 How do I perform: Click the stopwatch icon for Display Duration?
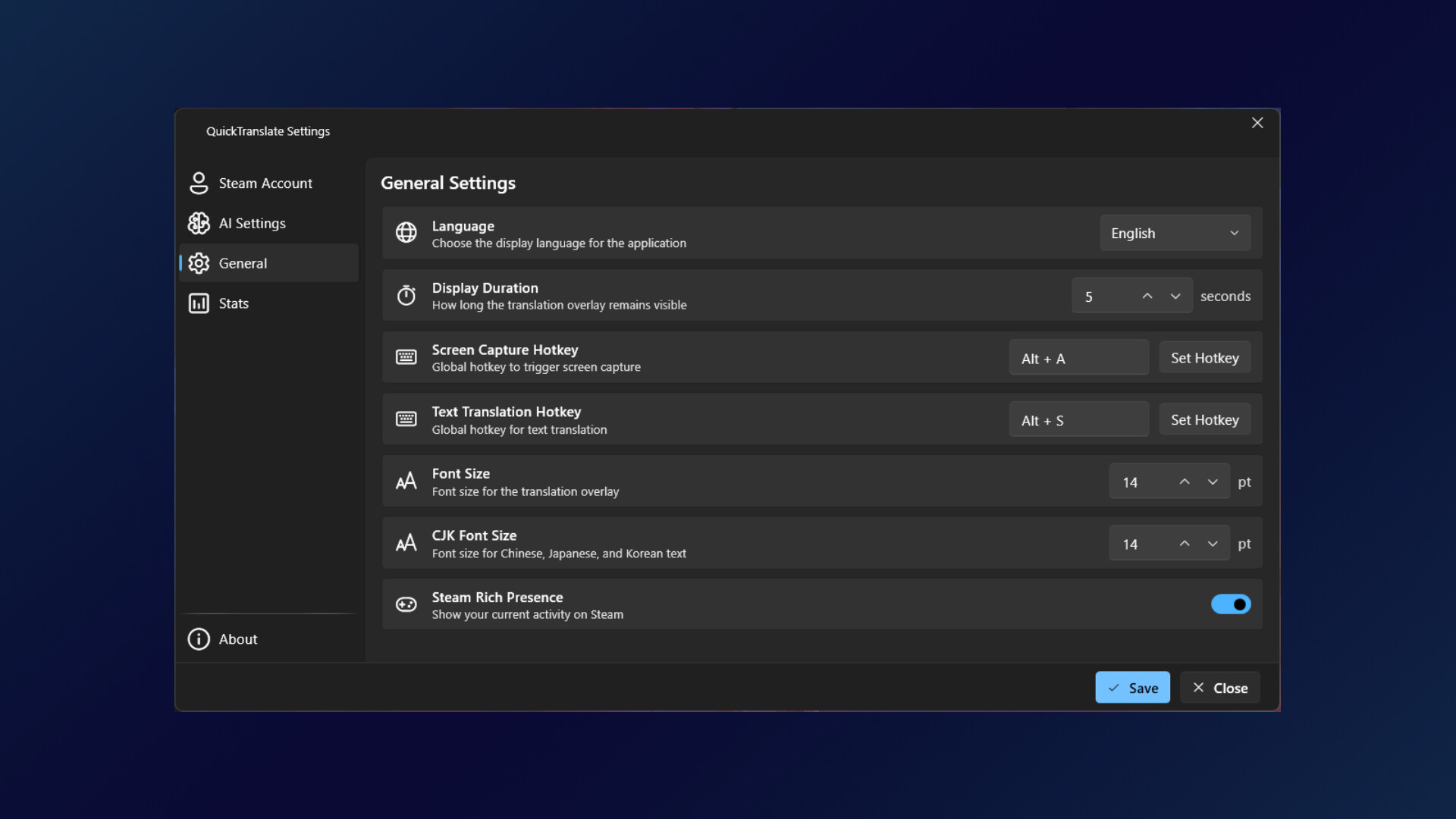click(406, 295)
